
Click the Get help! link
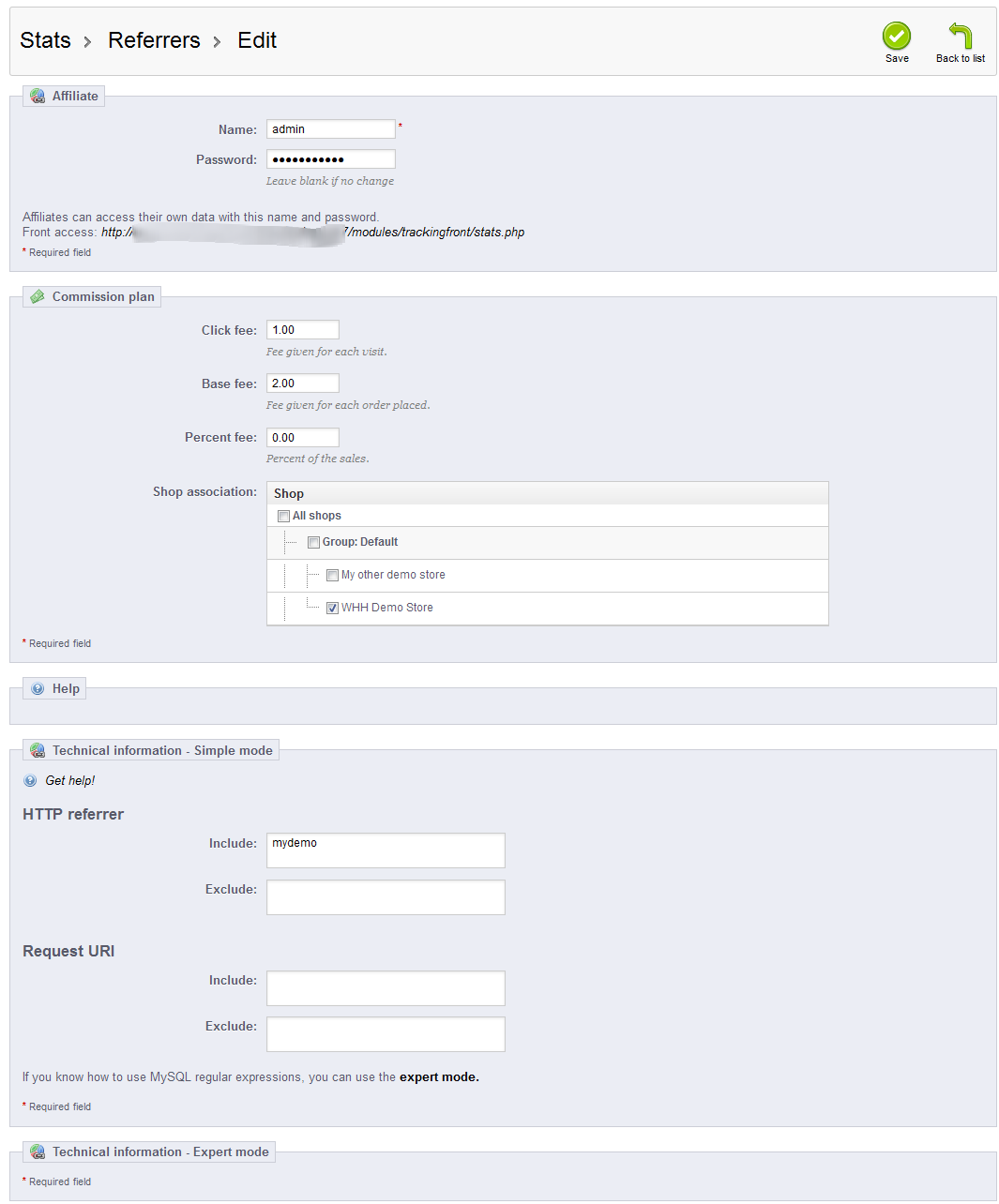coord(70,780)
